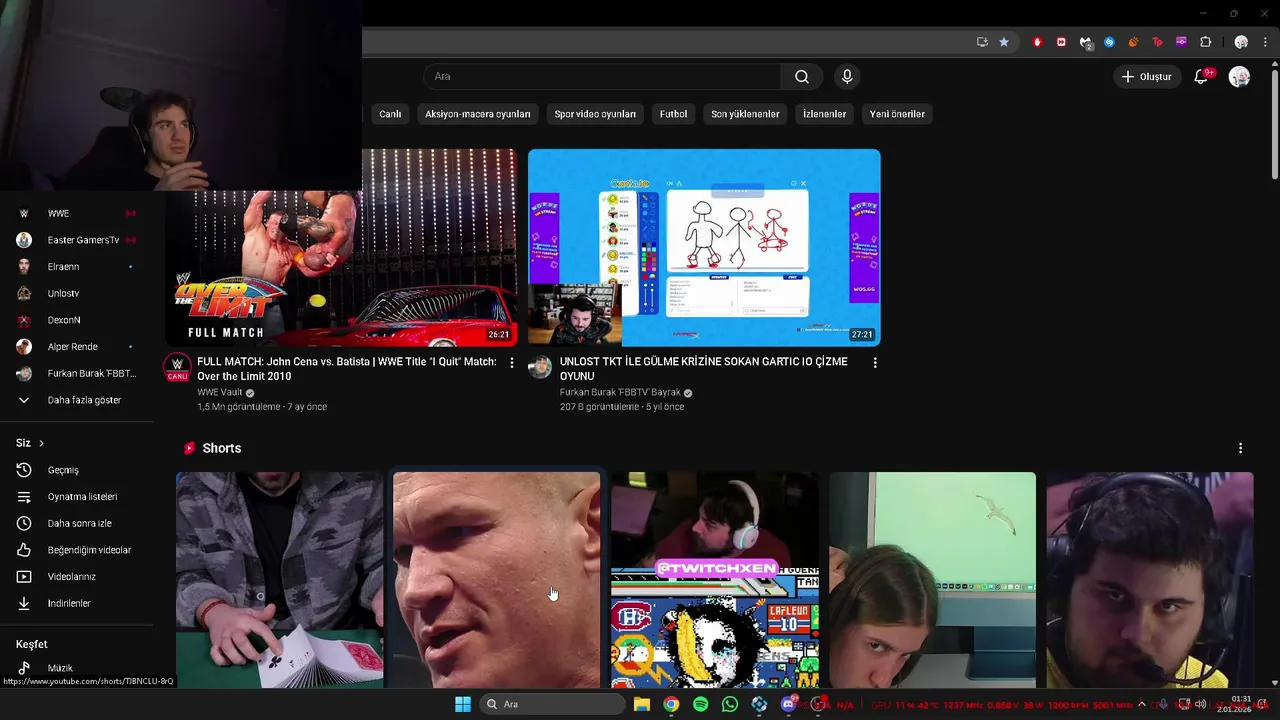Open the Chrome profile avatar
Screen dimensions: 1280x720
[1241, 42]
